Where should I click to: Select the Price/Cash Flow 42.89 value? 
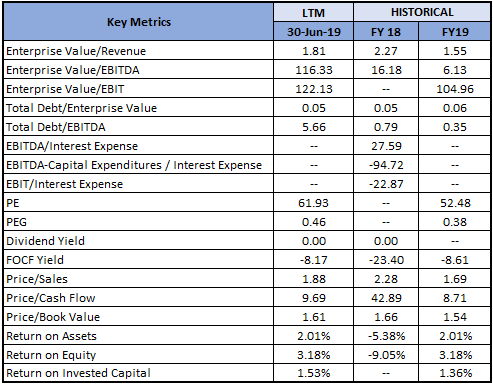point(386,298)
